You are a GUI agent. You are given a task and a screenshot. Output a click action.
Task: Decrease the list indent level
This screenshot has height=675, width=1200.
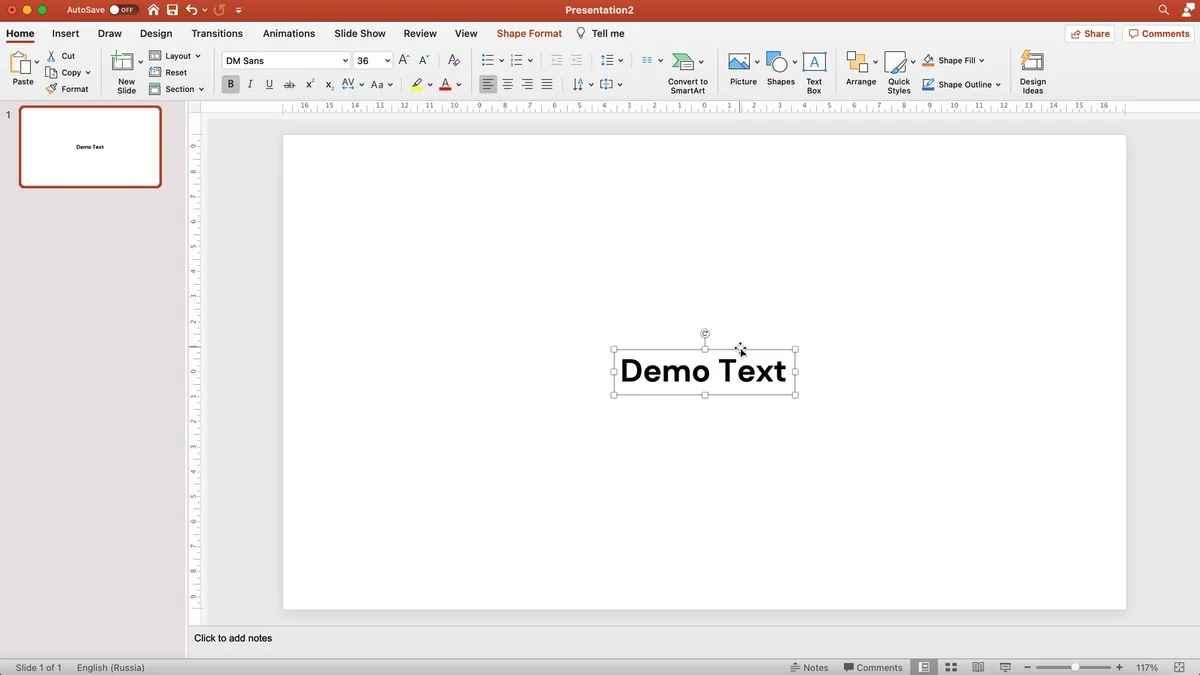click(556, 60)
